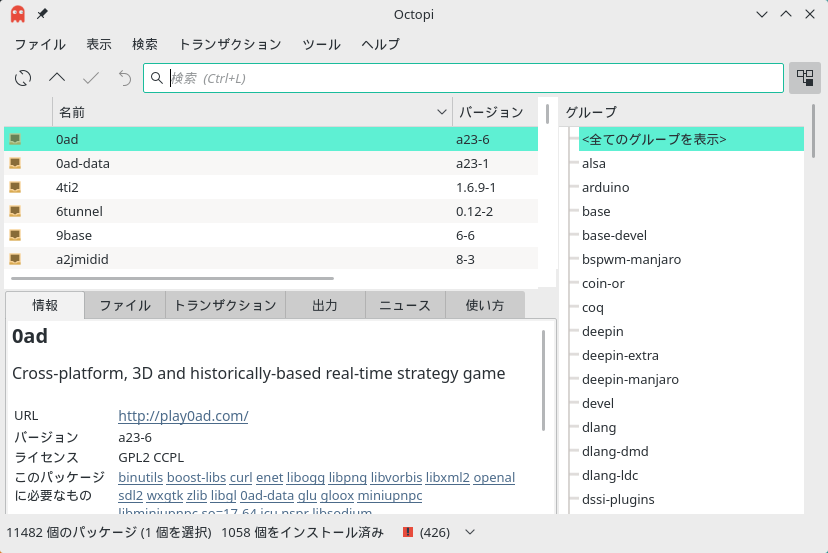Switch to the 情報 tab
Image resolution: width=828 pixels, height=553 pixels.
pyautogui.click(x=45, y=305)
